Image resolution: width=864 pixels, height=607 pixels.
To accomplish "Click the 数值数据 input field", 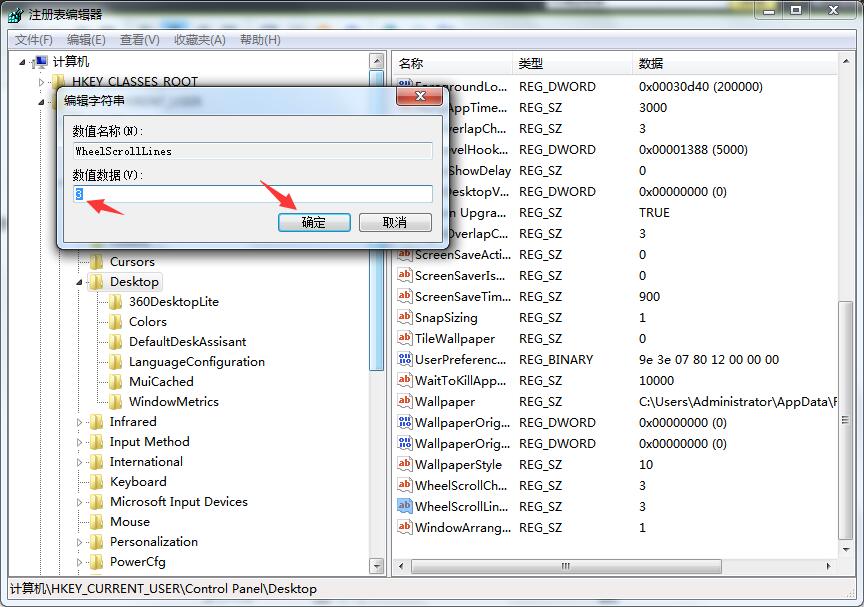I will 253,194.
